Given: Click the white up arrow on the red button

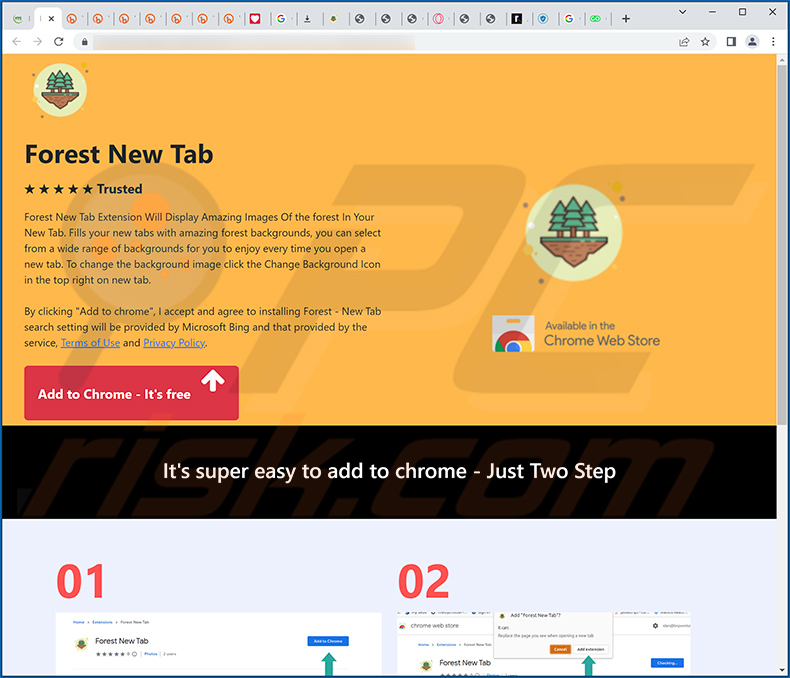Looking at the screenshot, I should (213, 380).
